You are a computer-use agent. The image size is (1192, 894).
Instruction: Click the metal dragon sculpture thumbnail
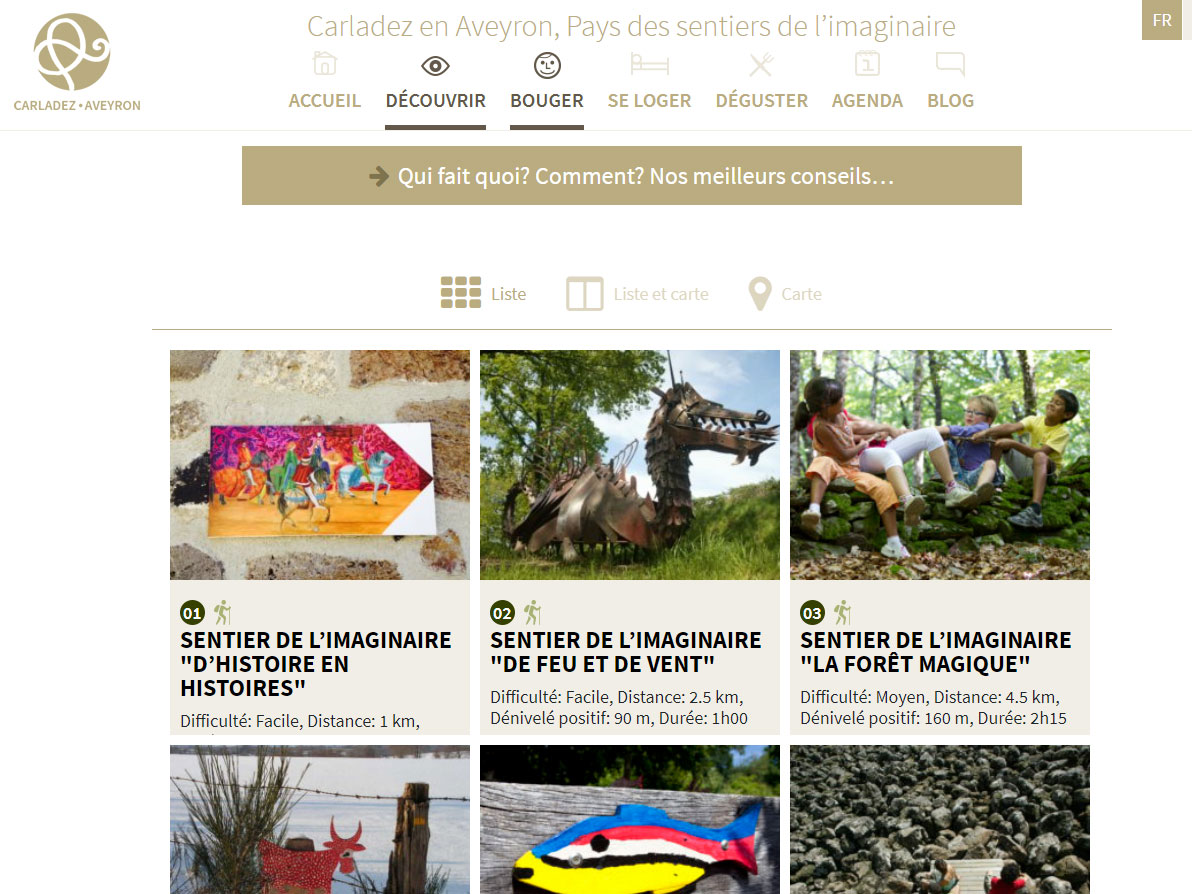[x=629, y=465]
